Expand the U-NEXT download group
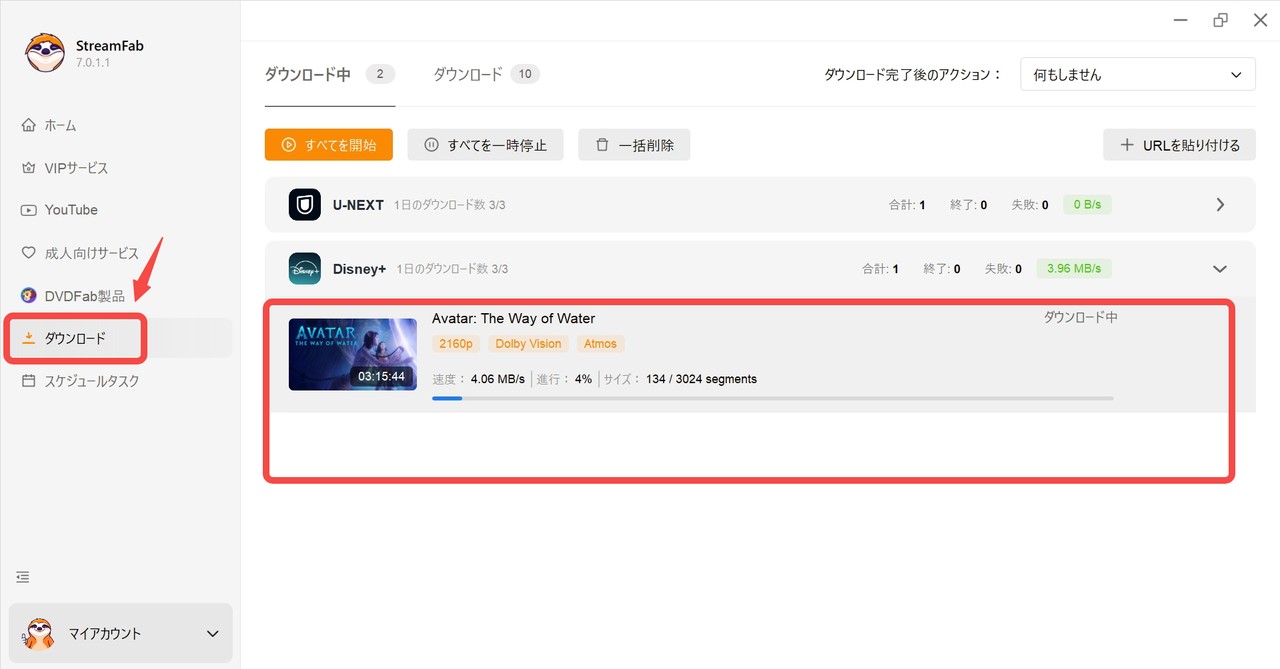1280x669 pixels. click(x=1219, y=205)
